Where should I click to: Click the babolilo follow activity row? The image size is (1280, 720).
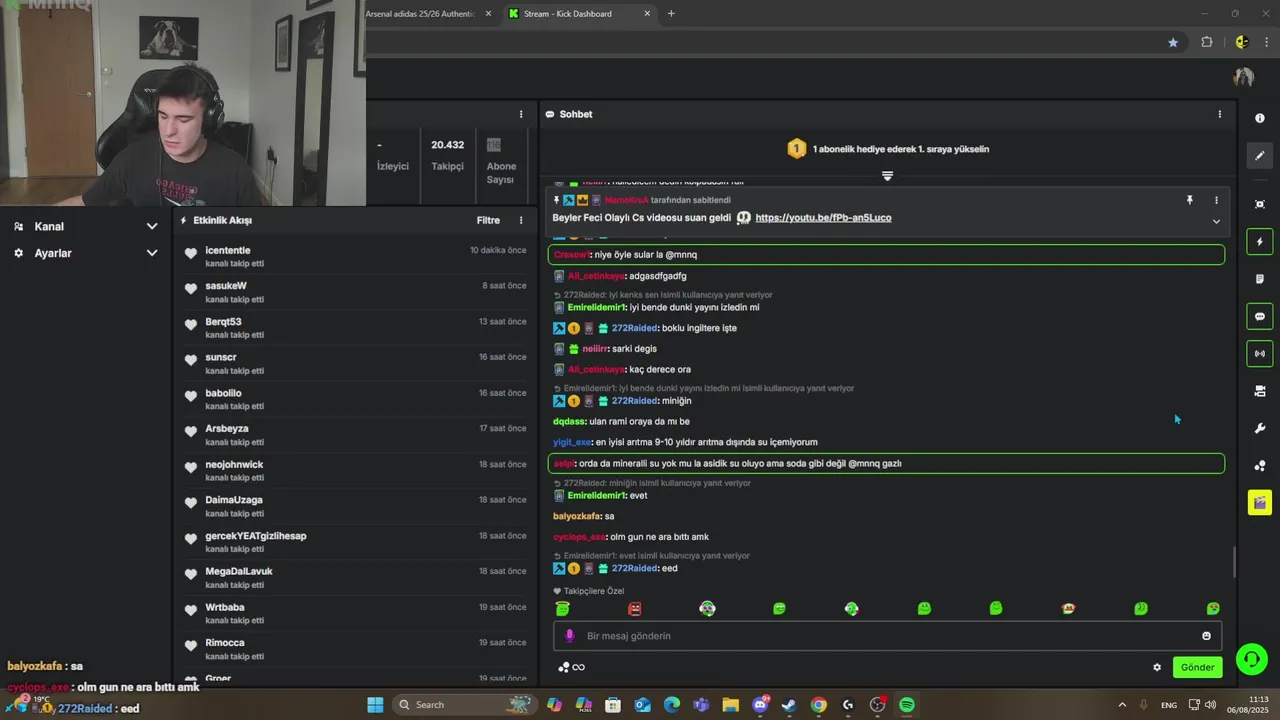356,399
